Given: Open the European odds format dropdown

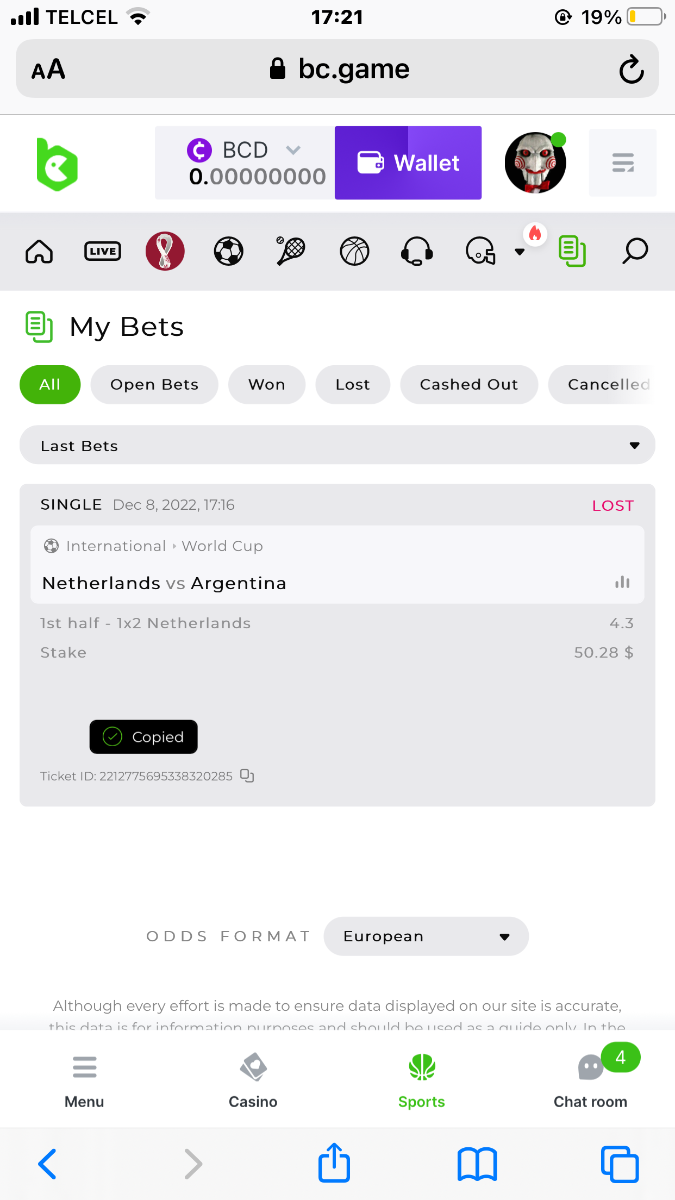Looking at the screenshot, I should click(x=426, y=936).
